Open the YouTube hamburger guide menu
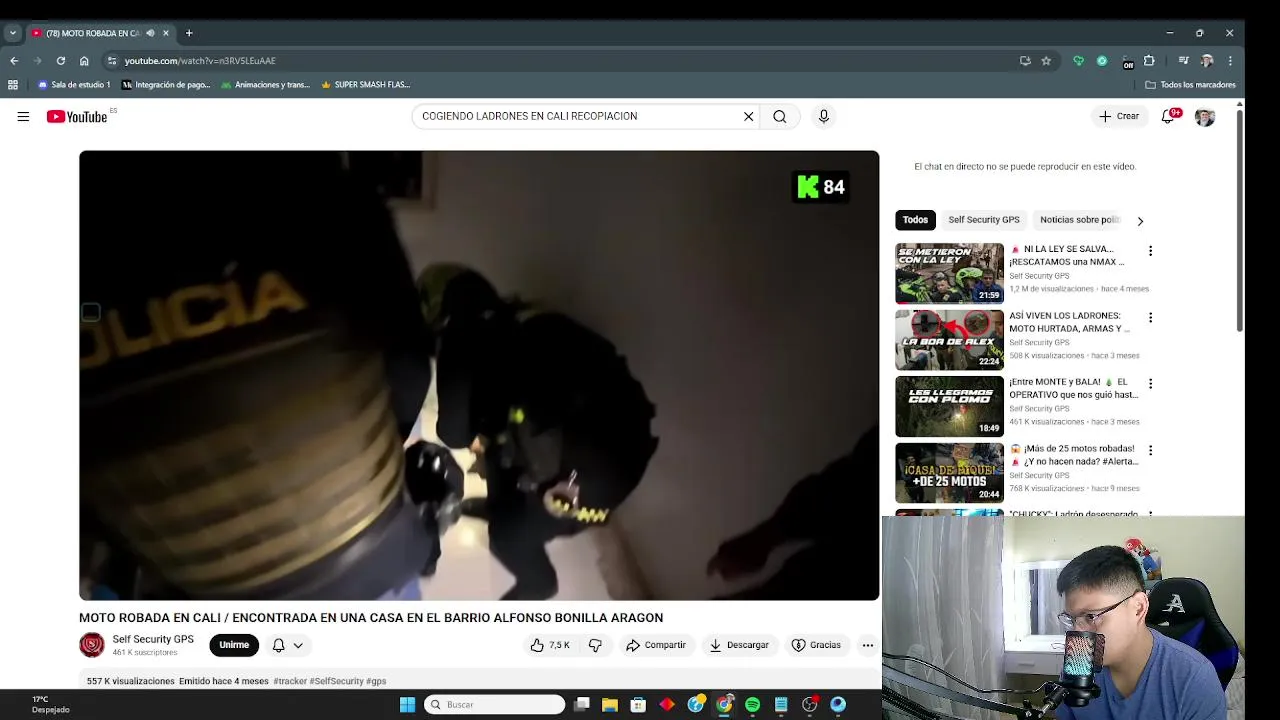The width and height of the screenshot is (1280, 720). (23, 116)
